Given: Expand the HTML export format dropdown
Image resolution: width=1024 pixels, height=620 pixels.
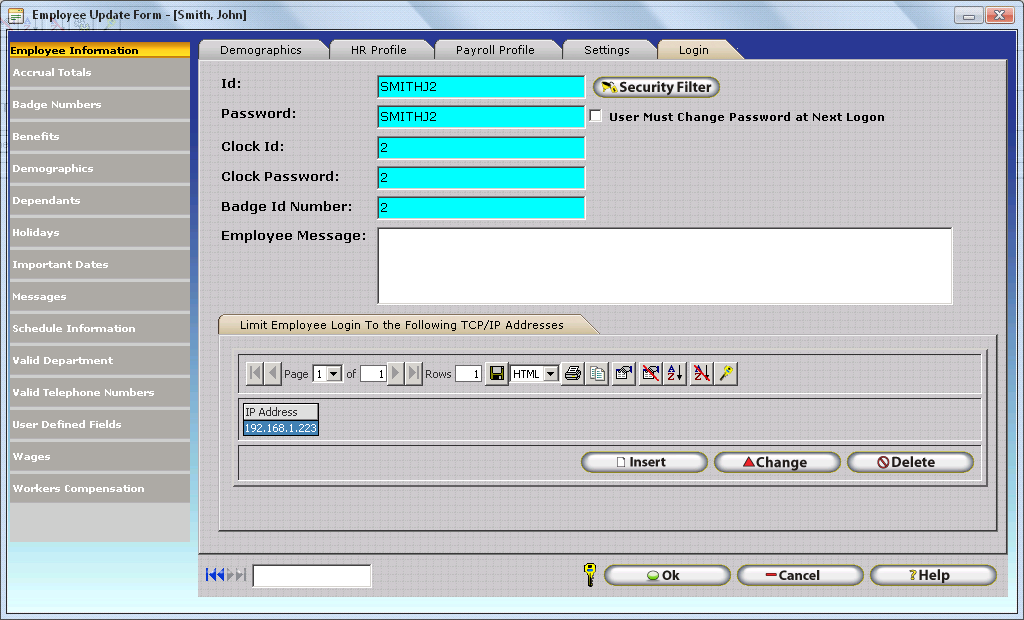Looking at the screenshot, I should coord(550,374).
